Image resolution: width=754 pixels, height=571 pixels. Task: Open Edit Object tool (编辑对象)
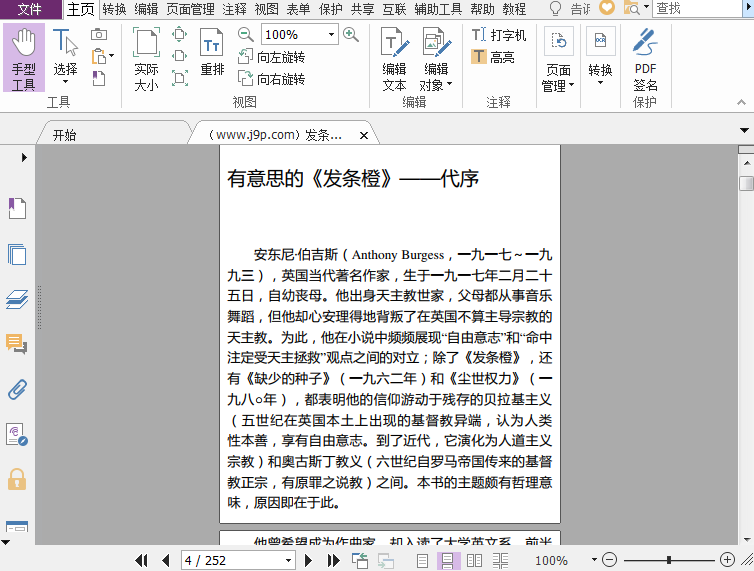point(436,59)
